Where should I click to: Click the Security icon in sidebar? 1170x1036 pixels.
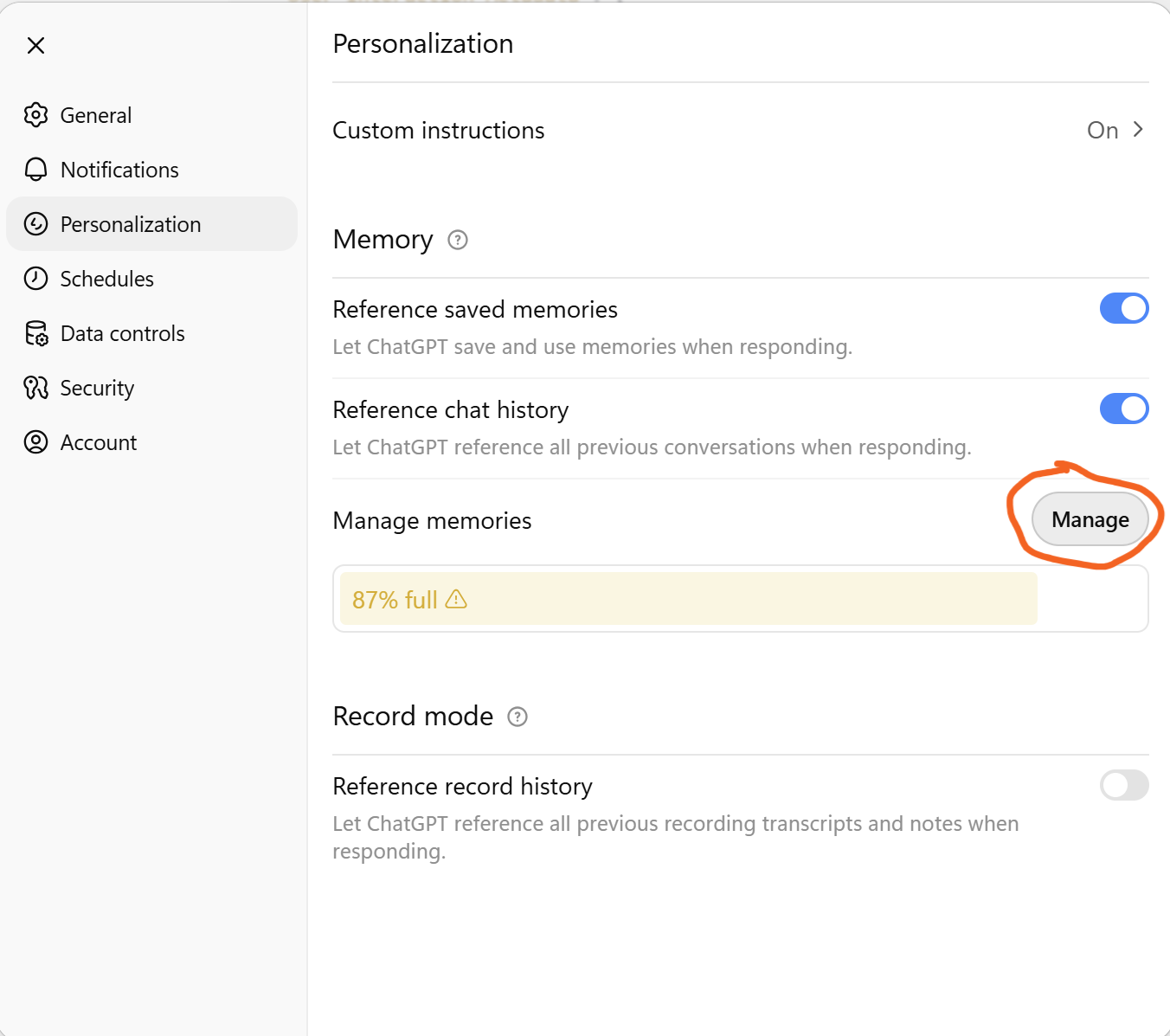[35, 388]
